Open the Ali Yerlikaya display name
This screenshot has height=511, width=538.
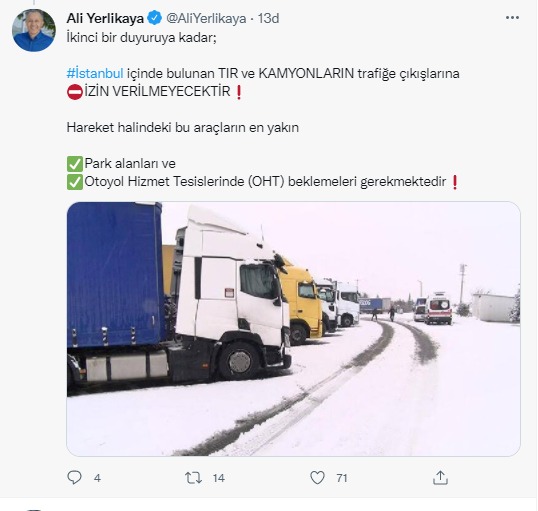click(105, 18)
